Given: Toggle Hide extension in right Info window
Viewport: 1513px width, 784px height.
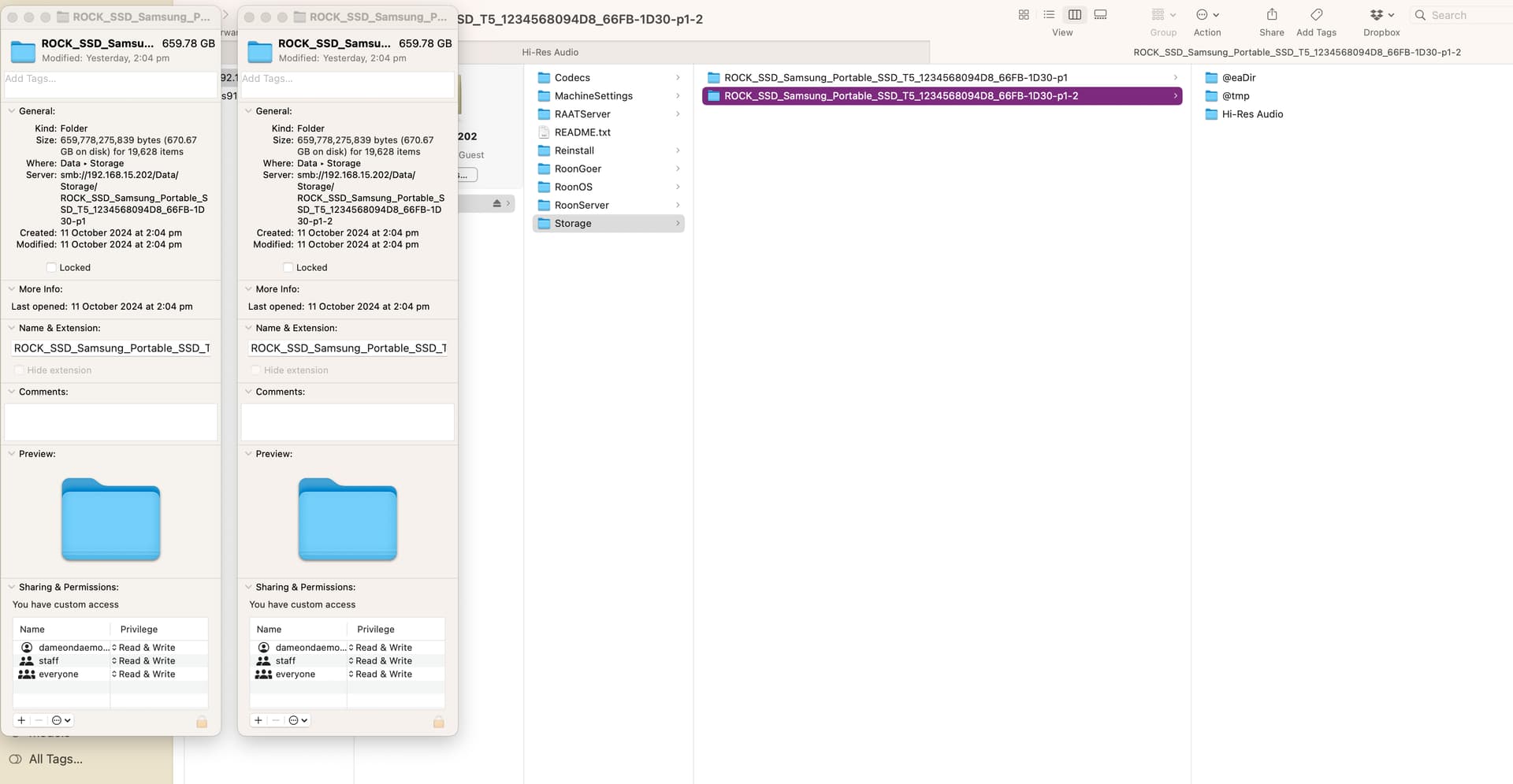Looking at the screenshot, I should click(255, 370).
